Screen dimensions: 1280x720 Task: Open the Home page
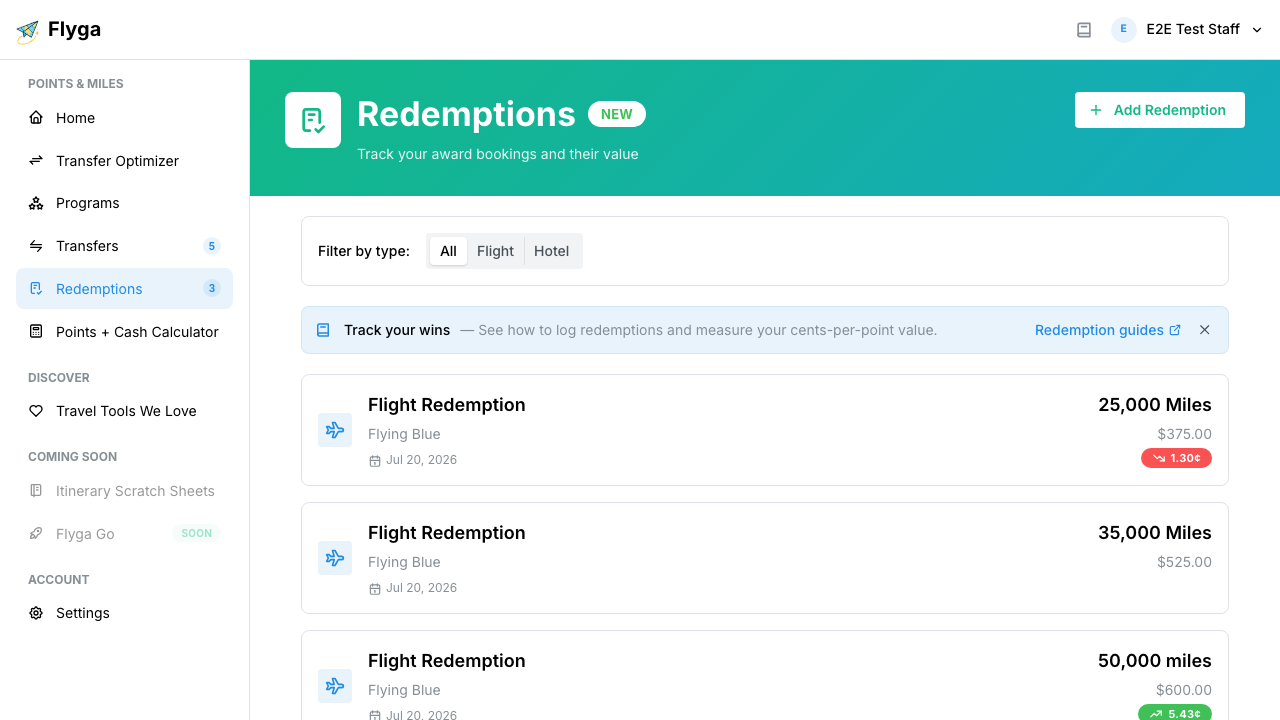tap(124, 118)
